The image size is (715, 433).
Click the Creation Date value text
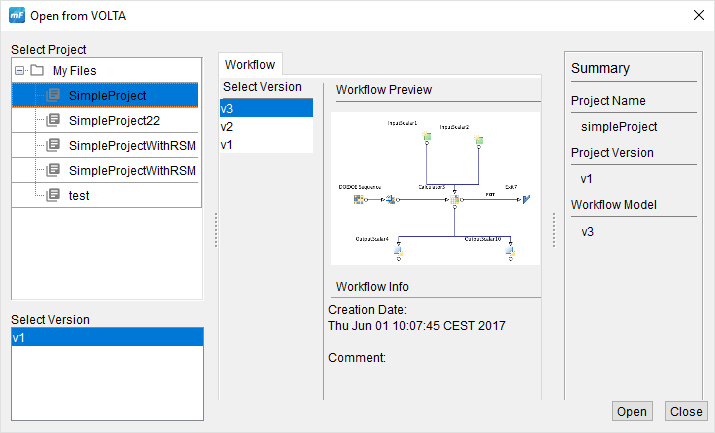coord(417,326)
